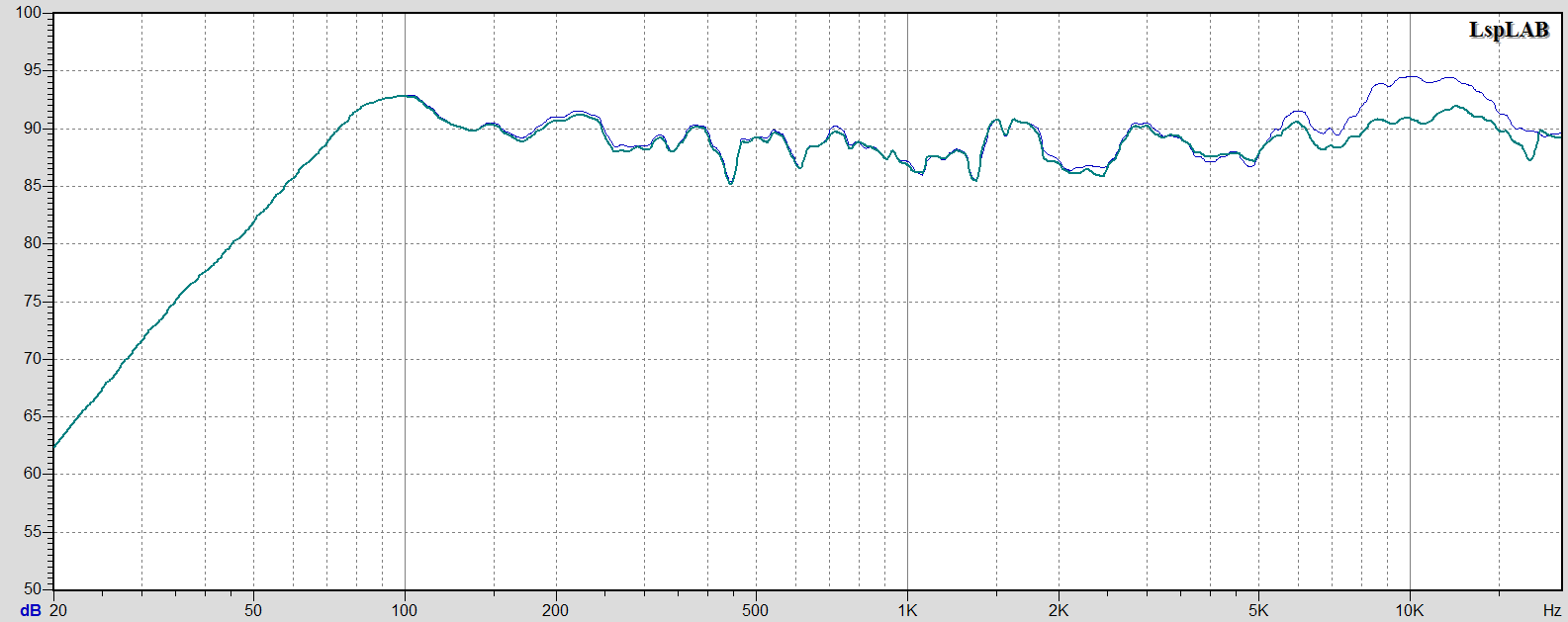1568x622 pixels.
Task: Click the 100 frequency axis label
Action: [x=405, y=610]
